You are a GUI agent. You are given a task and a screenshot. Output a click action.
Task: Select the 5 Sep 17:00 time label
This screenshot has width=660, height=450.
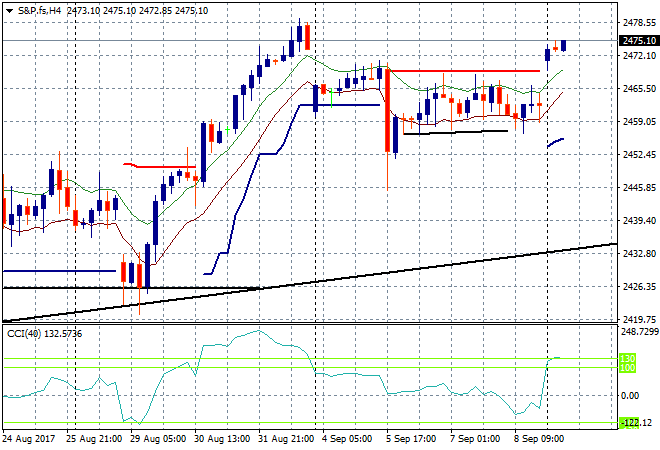411,439
